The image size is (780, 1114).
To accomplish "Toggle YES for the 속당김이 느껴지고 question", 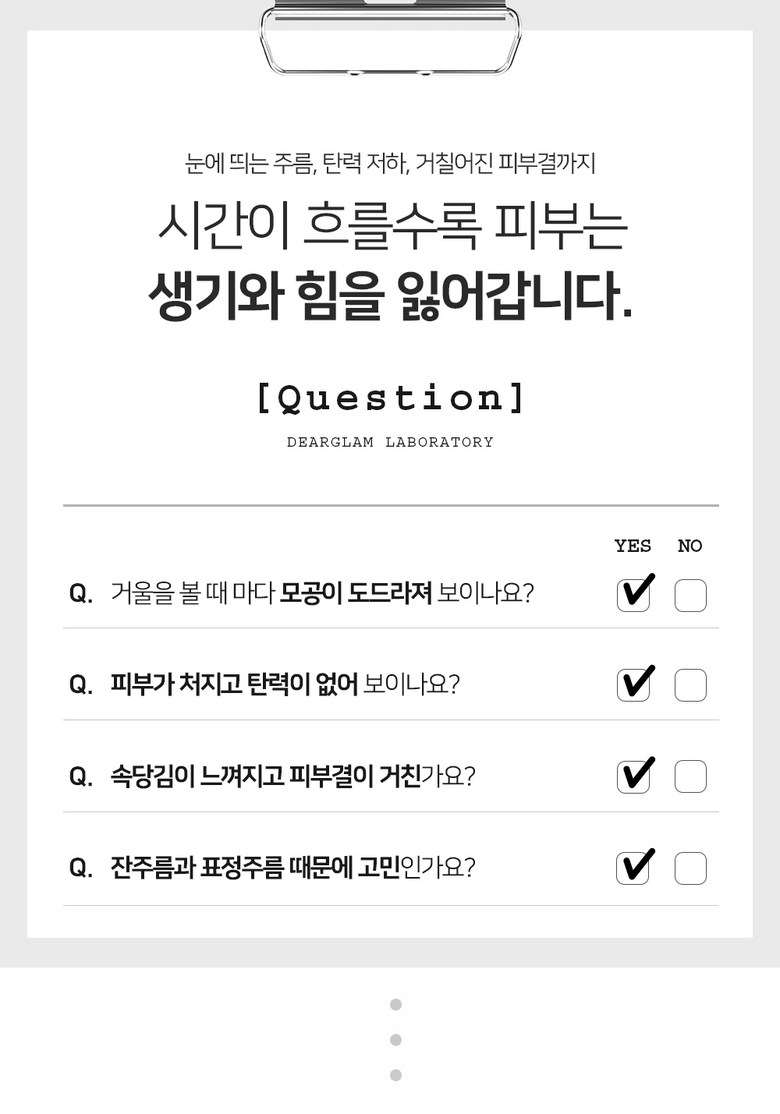I will [x=633, y=777].
